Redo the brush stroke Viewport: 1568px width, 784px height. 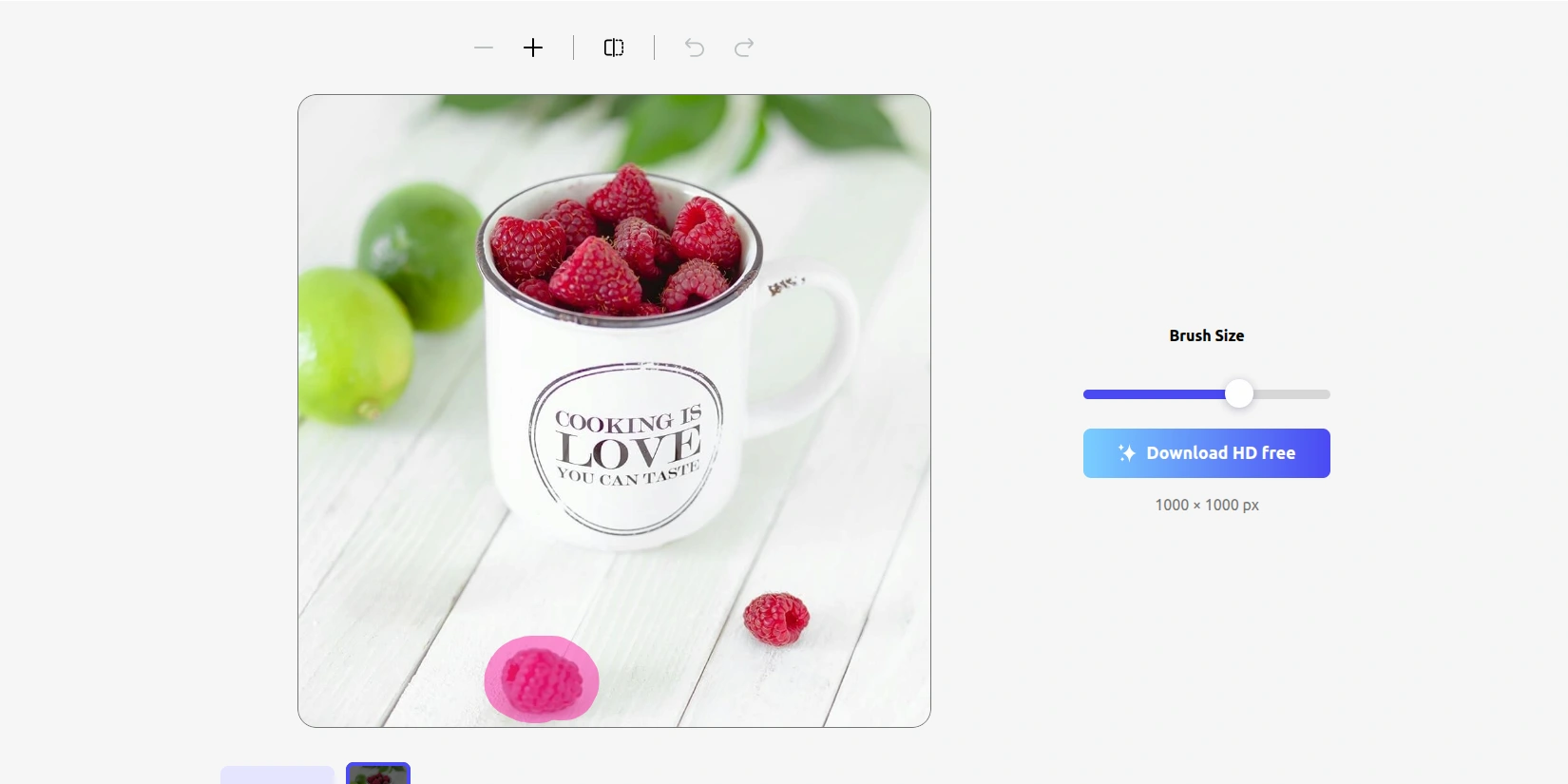pyautogui.click(x=744, y=48)
